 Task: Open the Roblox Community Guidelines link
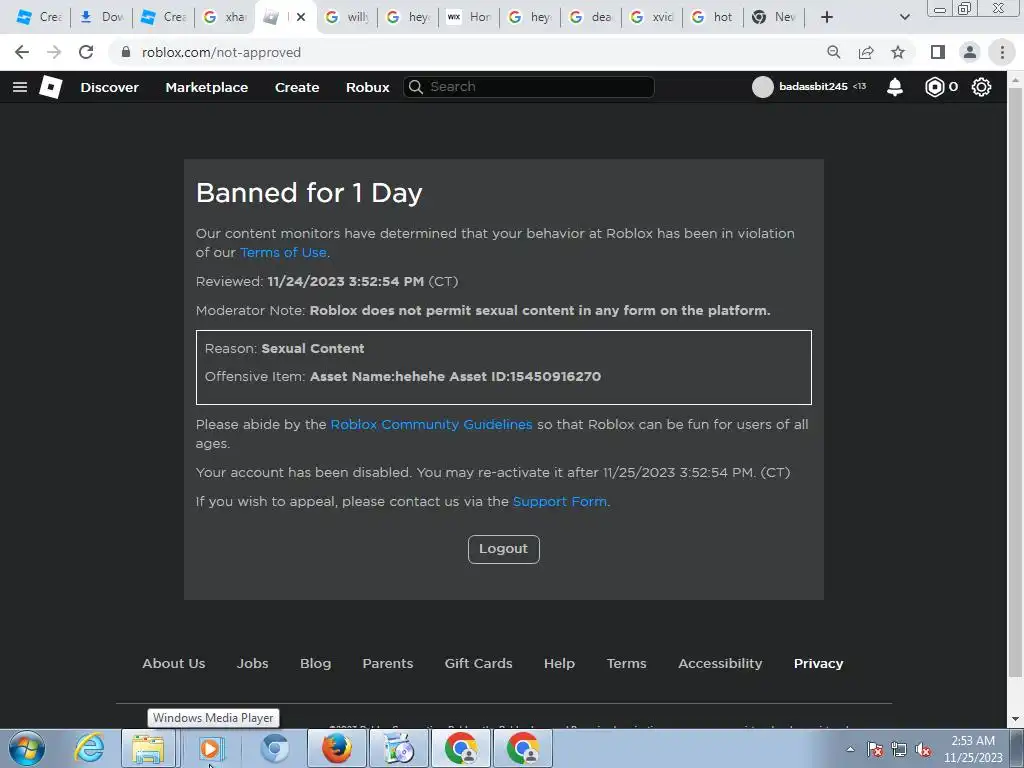[431, 424]
